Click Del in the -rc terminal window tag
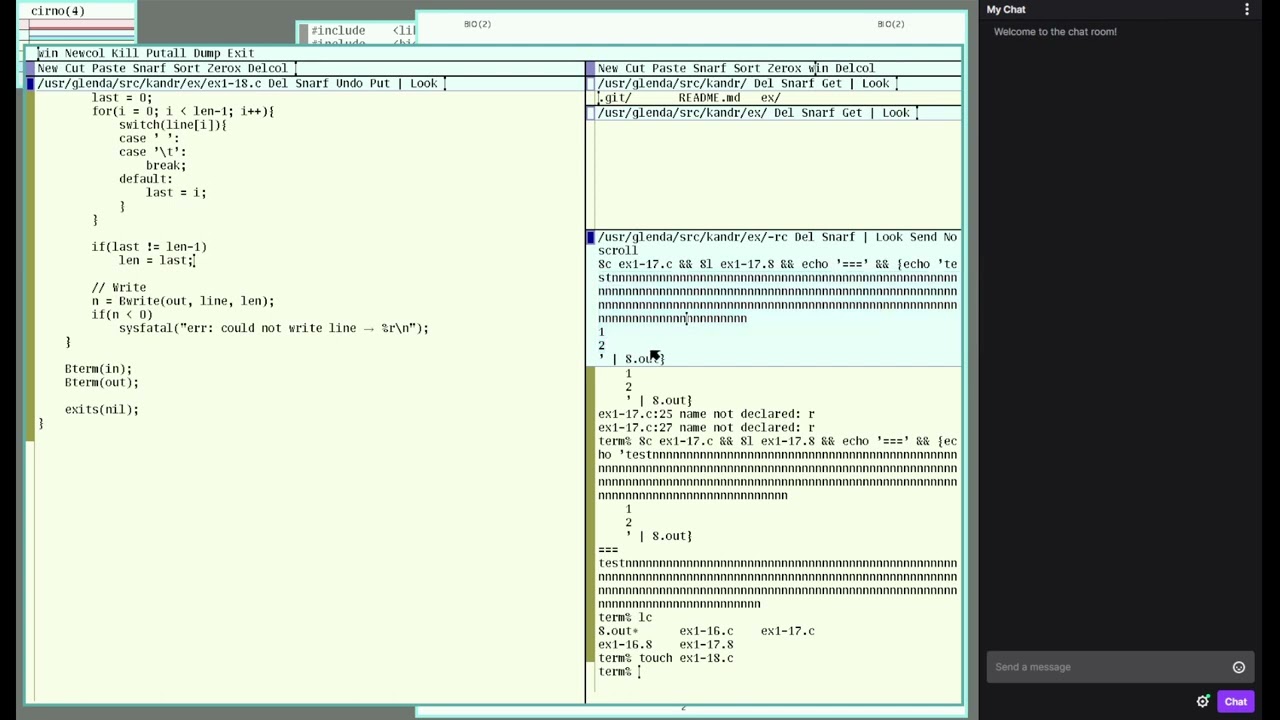 pos(805,237)
